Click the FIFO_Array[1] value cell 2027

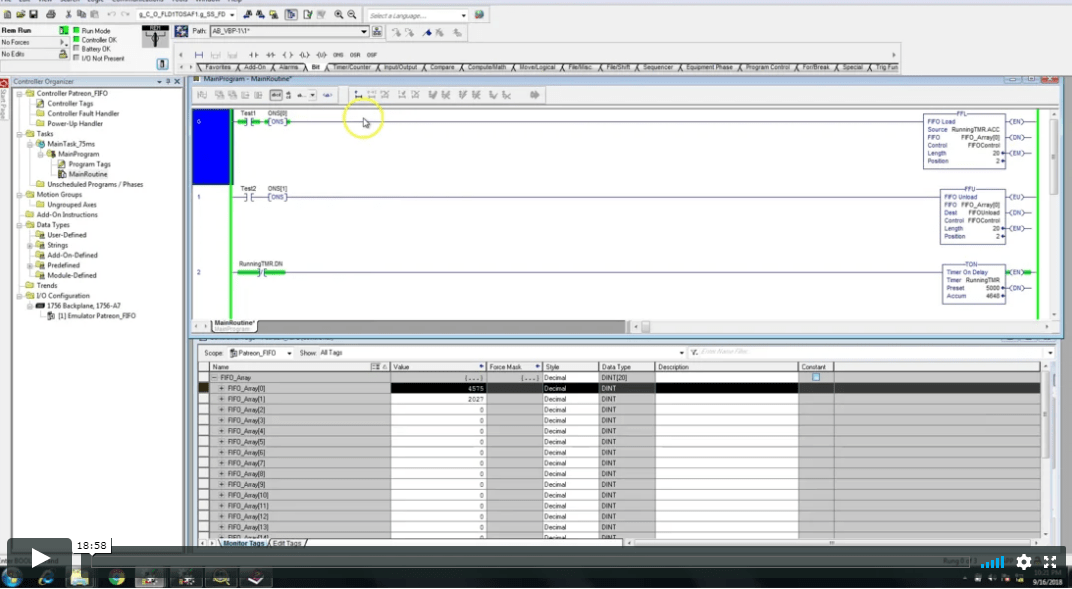click(x=438, y=399)
